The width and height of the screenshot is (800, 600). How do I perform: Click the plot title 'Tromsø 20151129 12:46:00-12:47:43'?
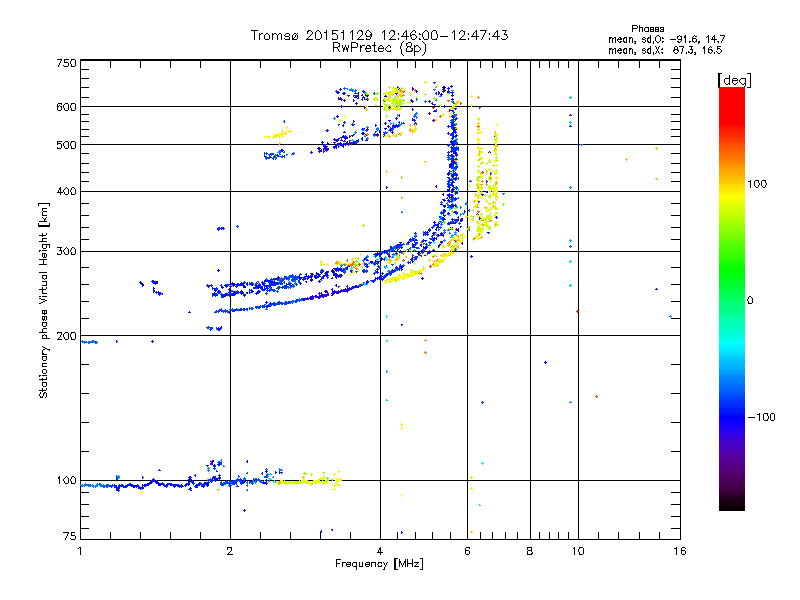click(380, 35)
